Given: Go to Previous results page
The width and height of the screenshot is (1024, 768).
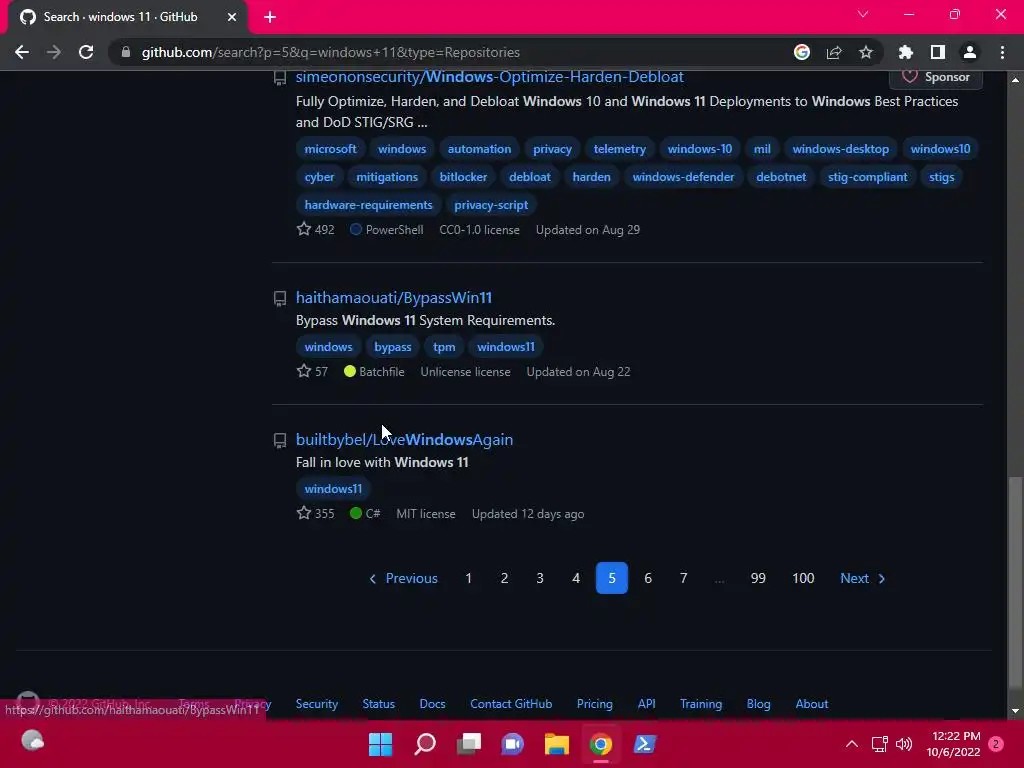Looking at the screenshot, I should pyautogui.click(x=404, y=578).
